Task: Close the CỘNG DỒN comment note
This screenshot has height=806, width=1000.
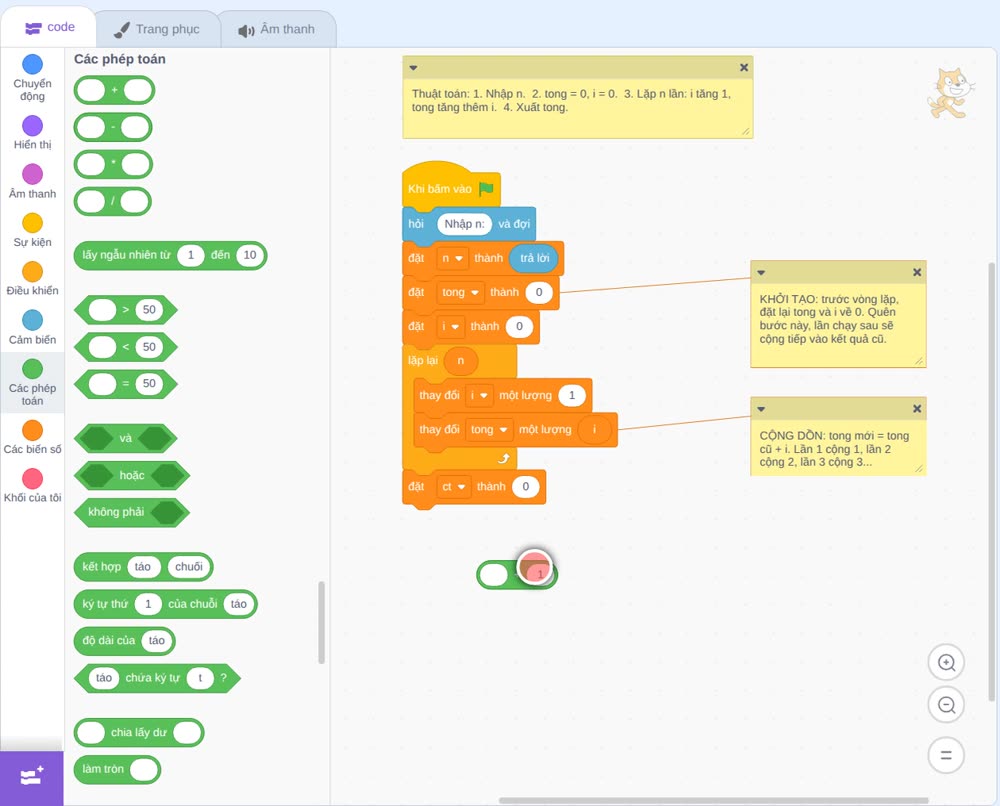Action: (x=916, y=409)
